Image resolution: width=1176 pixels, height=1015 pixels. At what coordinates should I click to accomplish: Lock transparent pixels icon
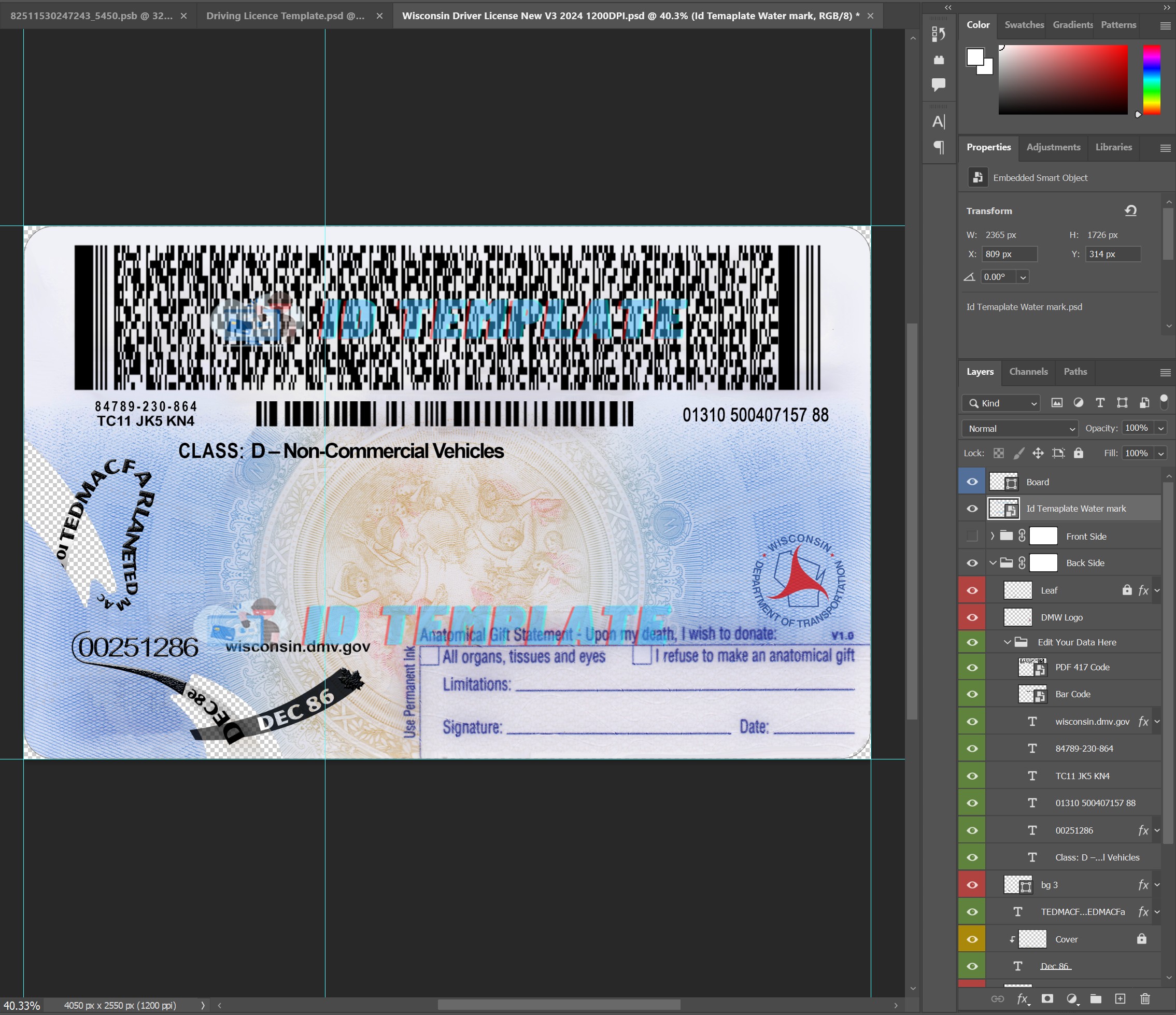coord(998,453)
